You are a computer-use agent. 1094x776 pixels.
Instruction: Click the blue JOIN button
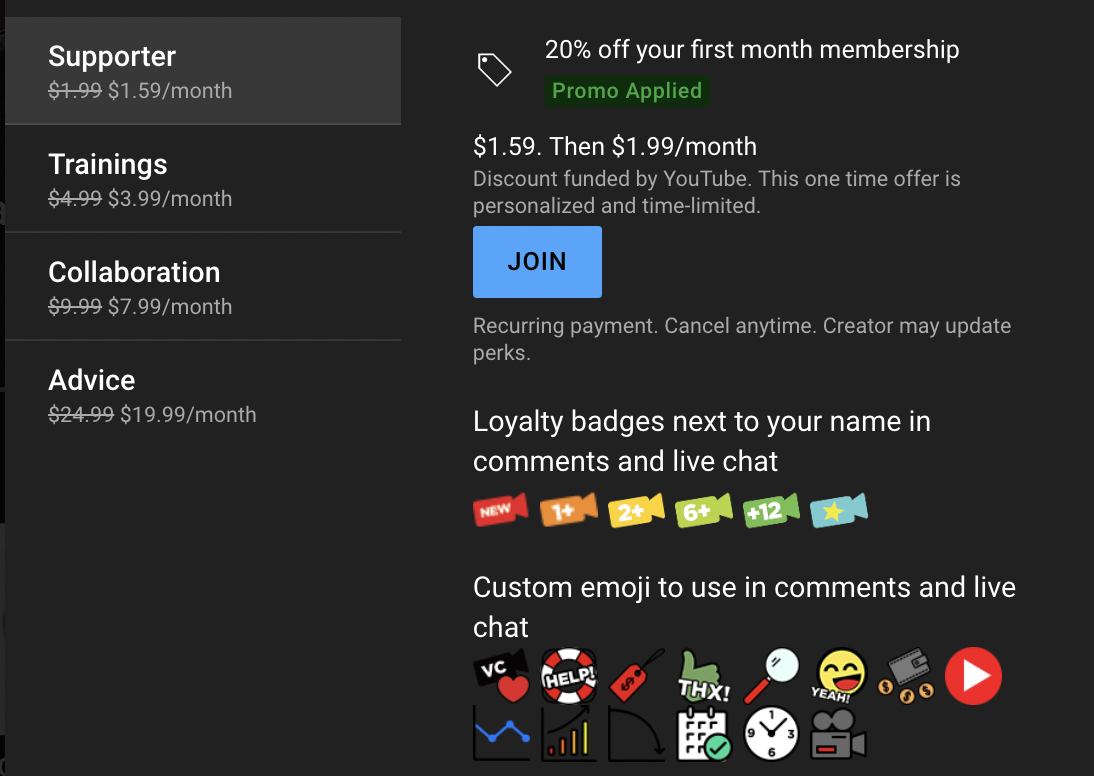(537, 262)
